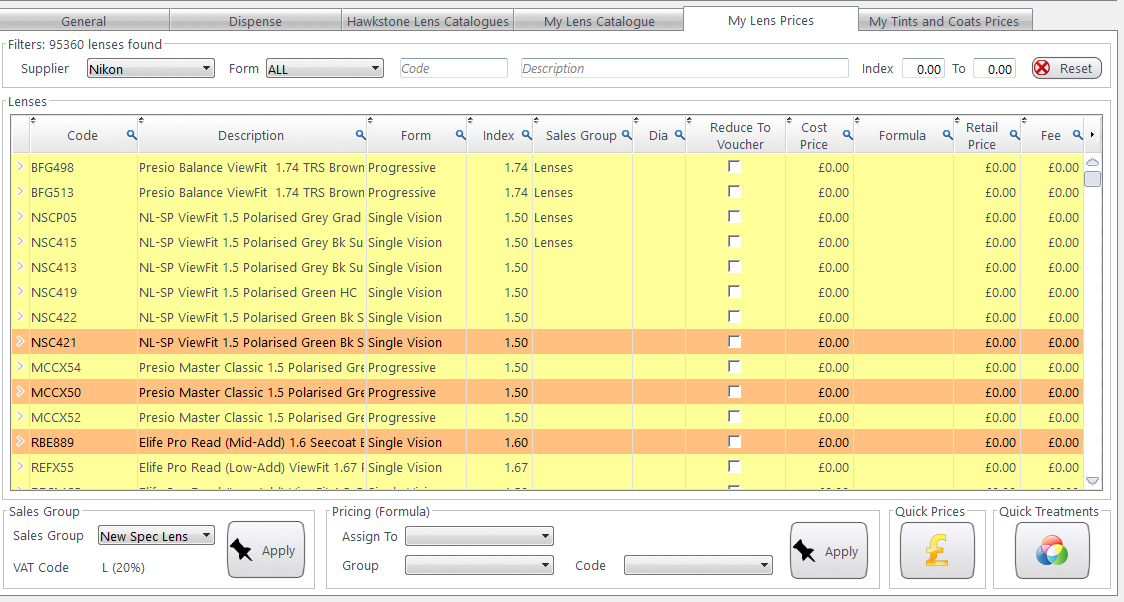Tick Reduce To Voucher for REFX55
The width and height of the screenshot is (1124, 602).
coord(734,467)
